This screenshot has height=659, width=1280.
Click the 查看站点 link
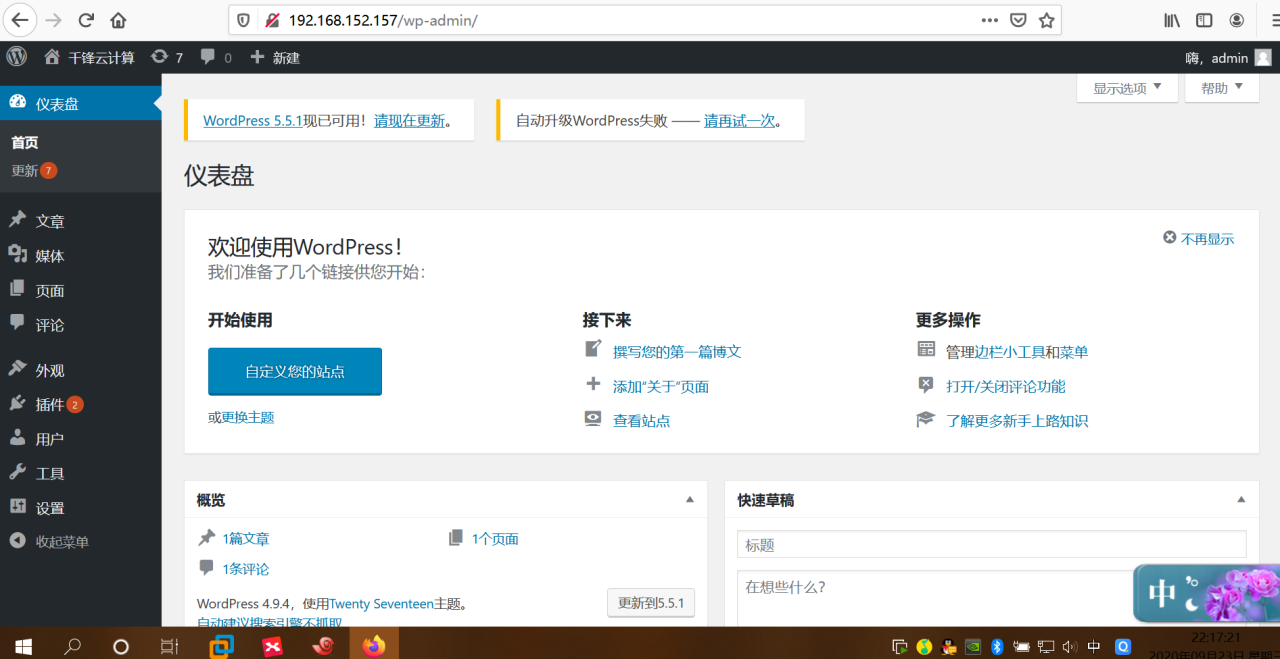tap(642, 421)
